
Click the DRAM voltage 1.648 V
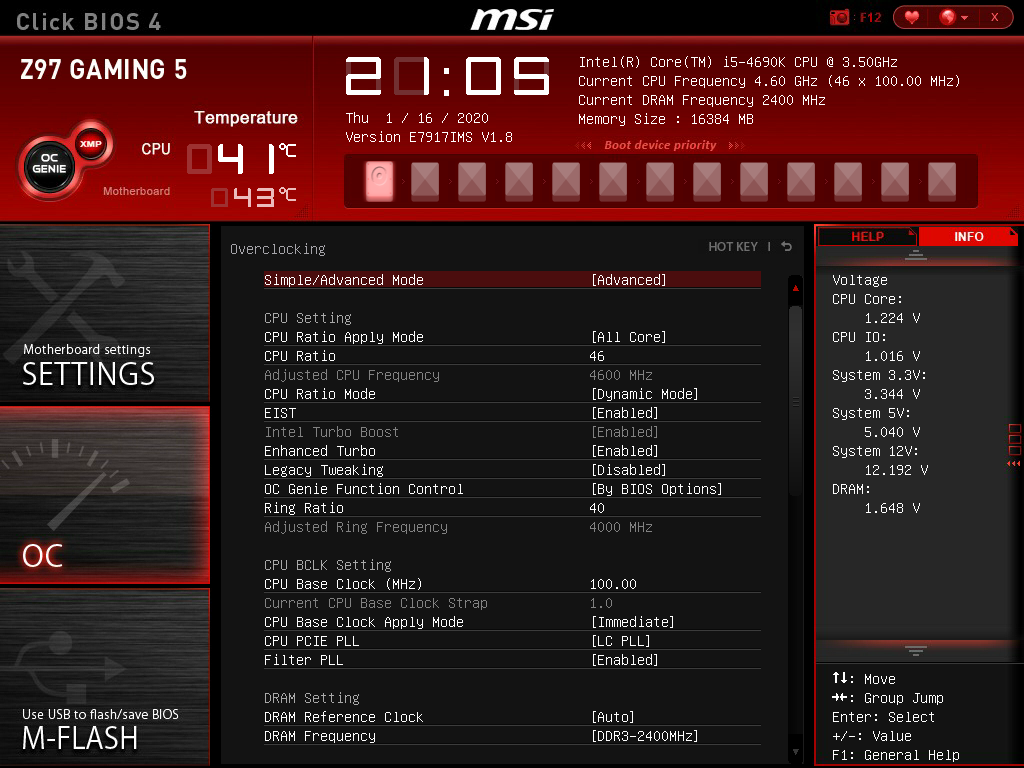pyautogui.click(x=892, y=508)
